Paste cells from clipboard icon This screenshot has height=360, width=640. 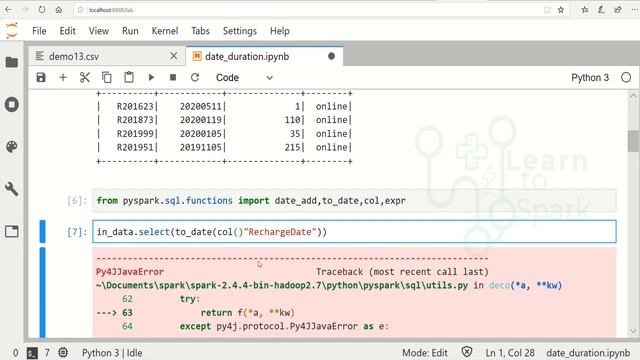click(129, 77)
